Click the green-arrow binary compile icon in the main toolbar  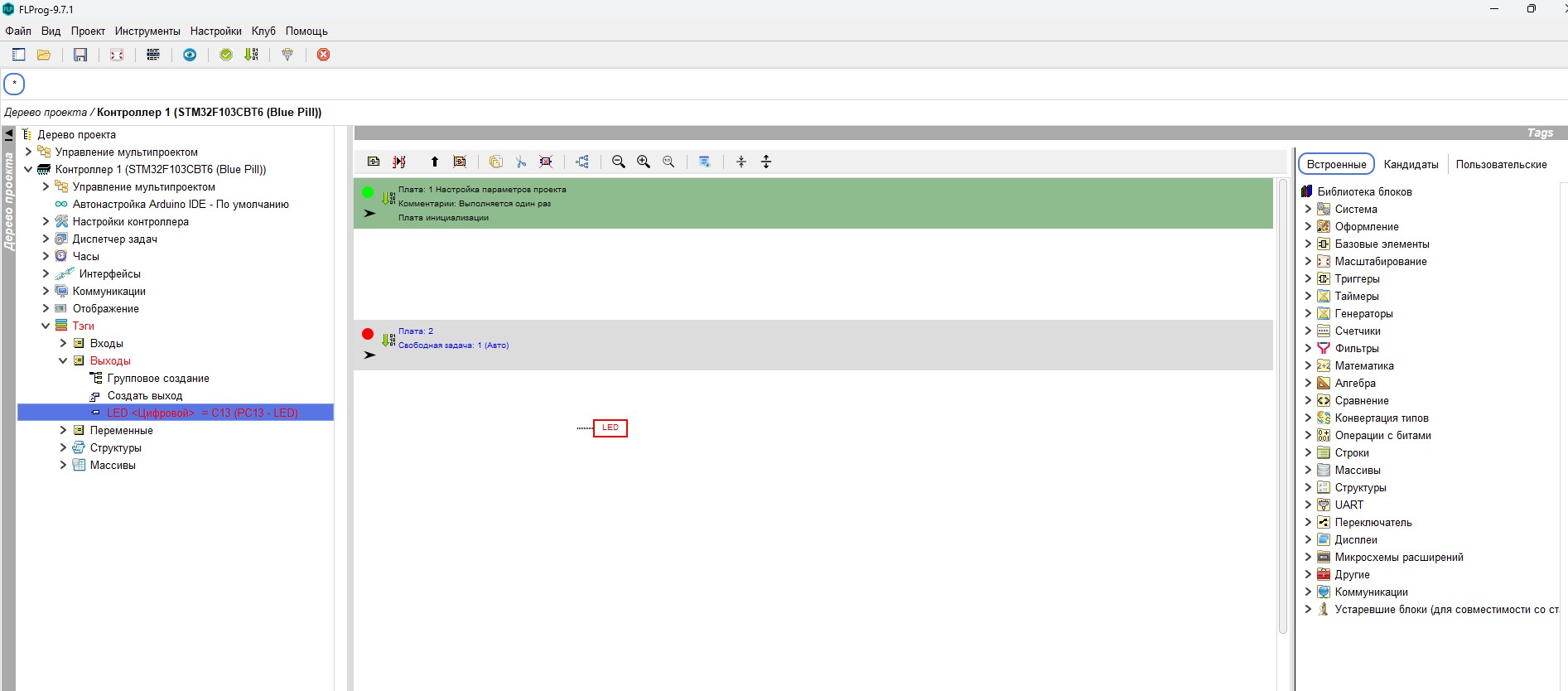[252, 55]
